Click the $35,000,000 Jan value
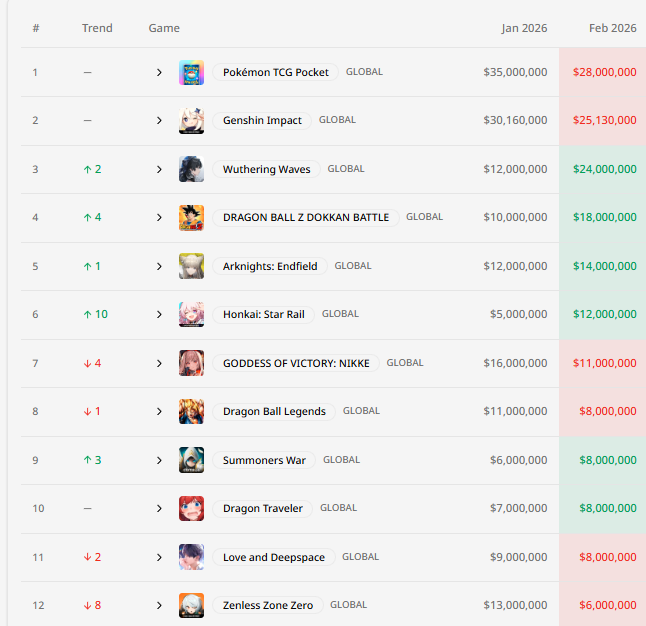Screen dimensions: 646x626 coord(515,72)
